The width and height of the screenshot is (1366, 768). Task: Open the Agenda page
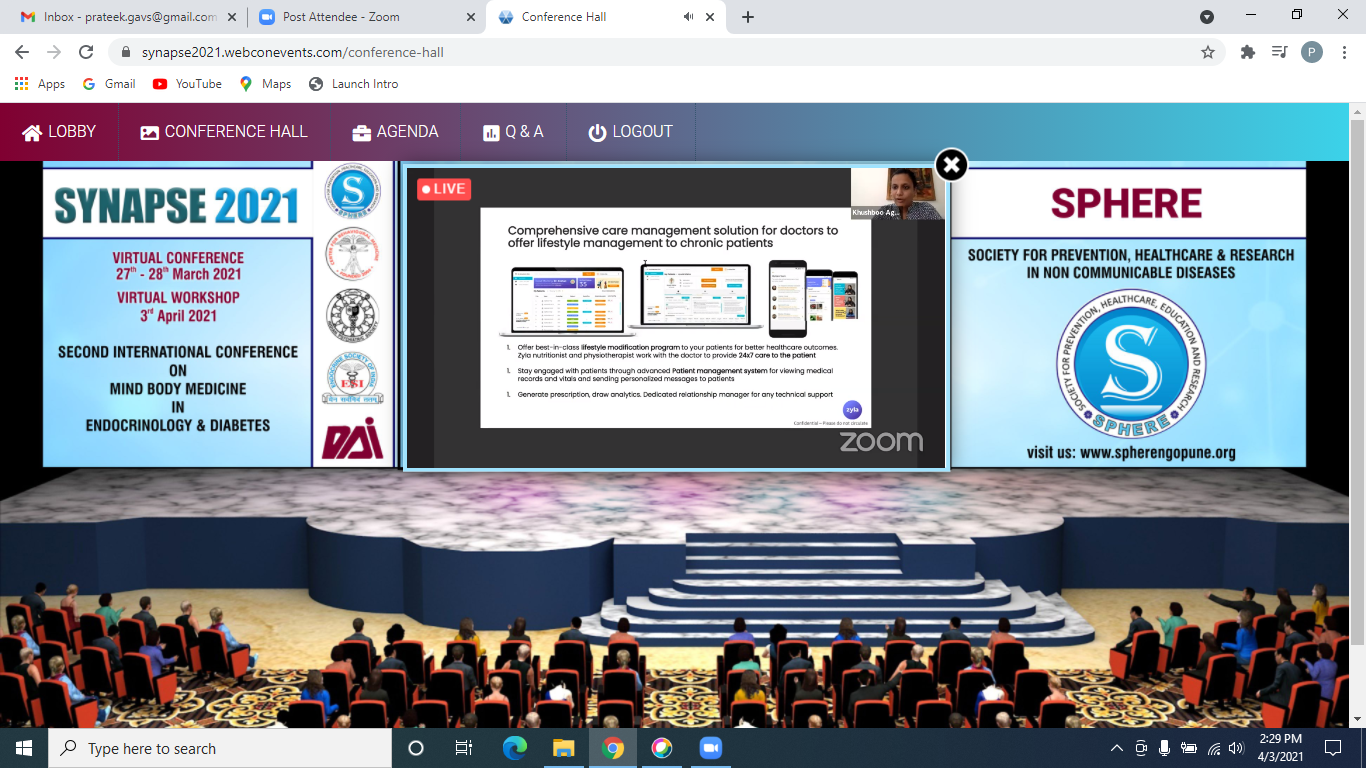(395, 132)
